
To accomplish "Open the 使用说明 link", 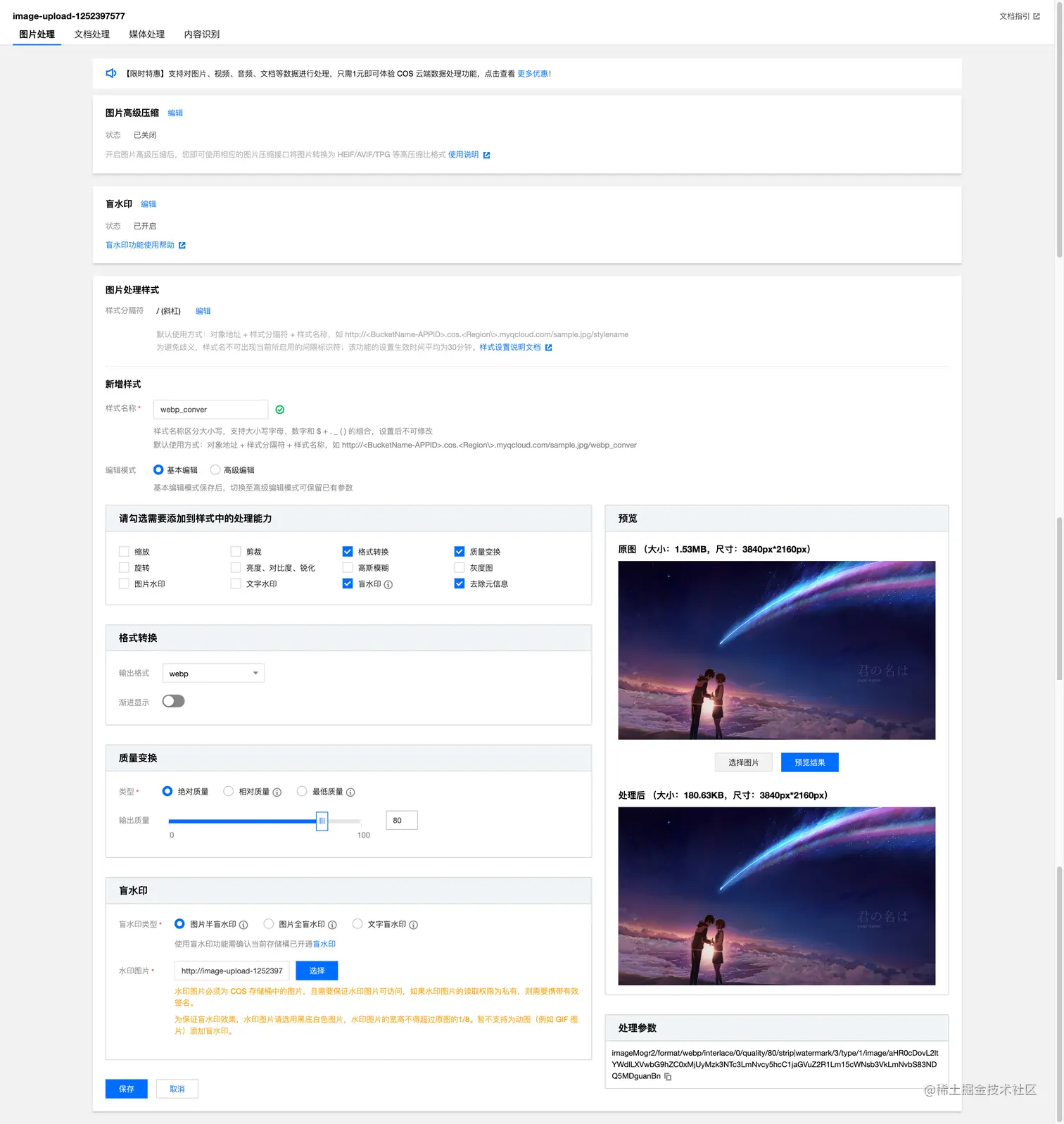I will (463, 154).
